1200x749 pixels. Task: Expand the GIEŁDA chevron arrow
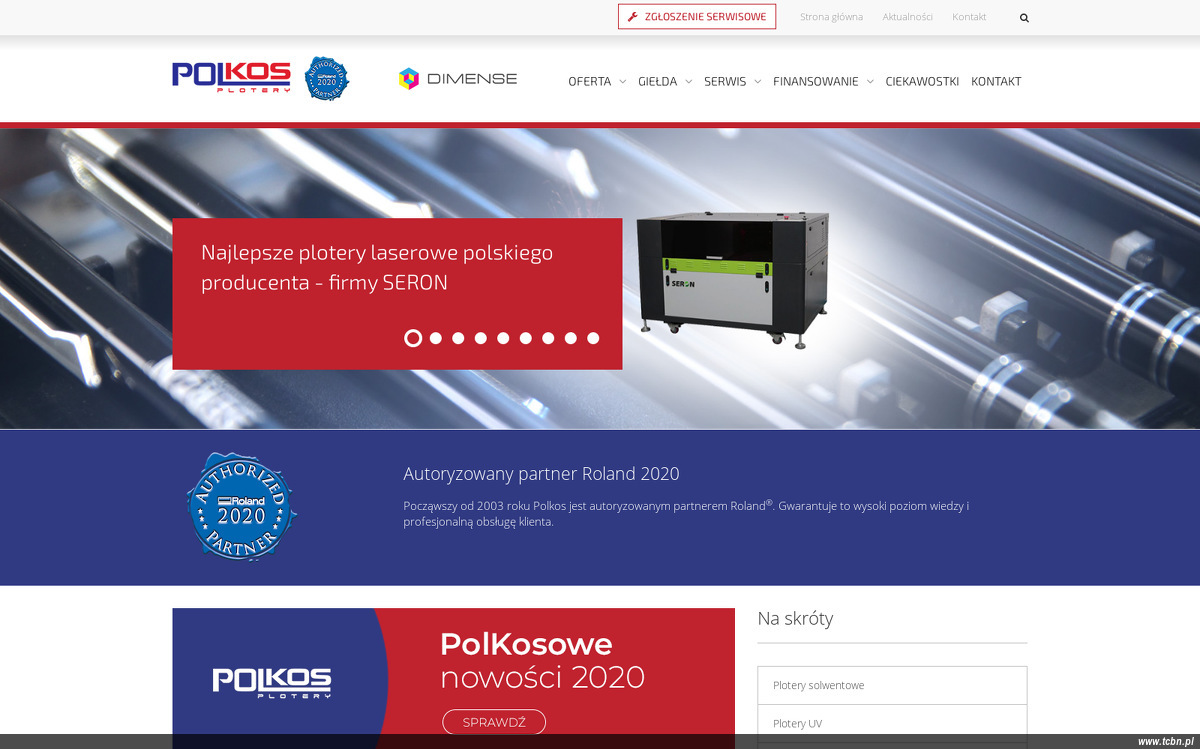point(688,82)
